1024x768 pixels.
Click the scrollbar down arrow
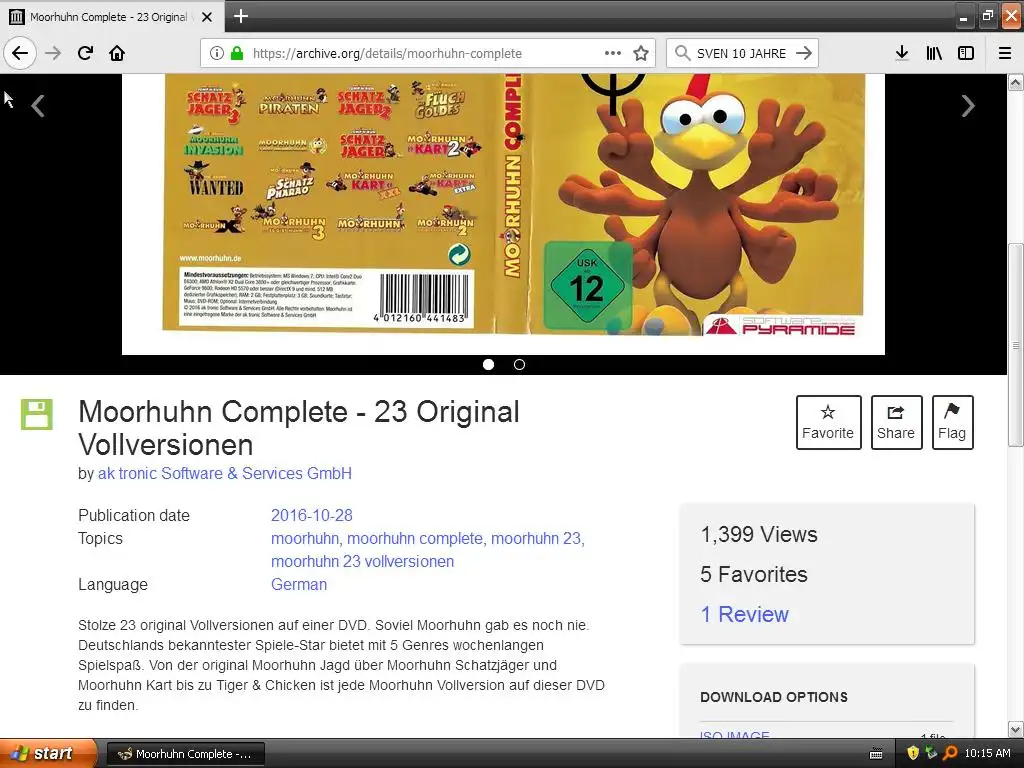click(x=1016, y=729)
